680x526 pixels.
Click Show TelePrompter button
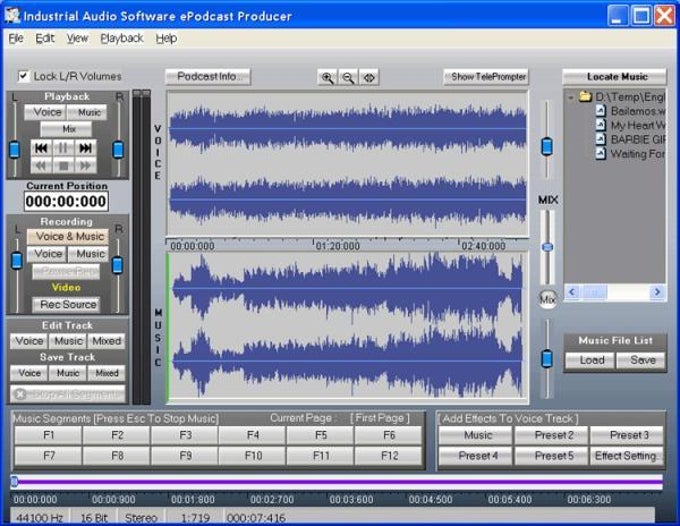coord(486,77)
